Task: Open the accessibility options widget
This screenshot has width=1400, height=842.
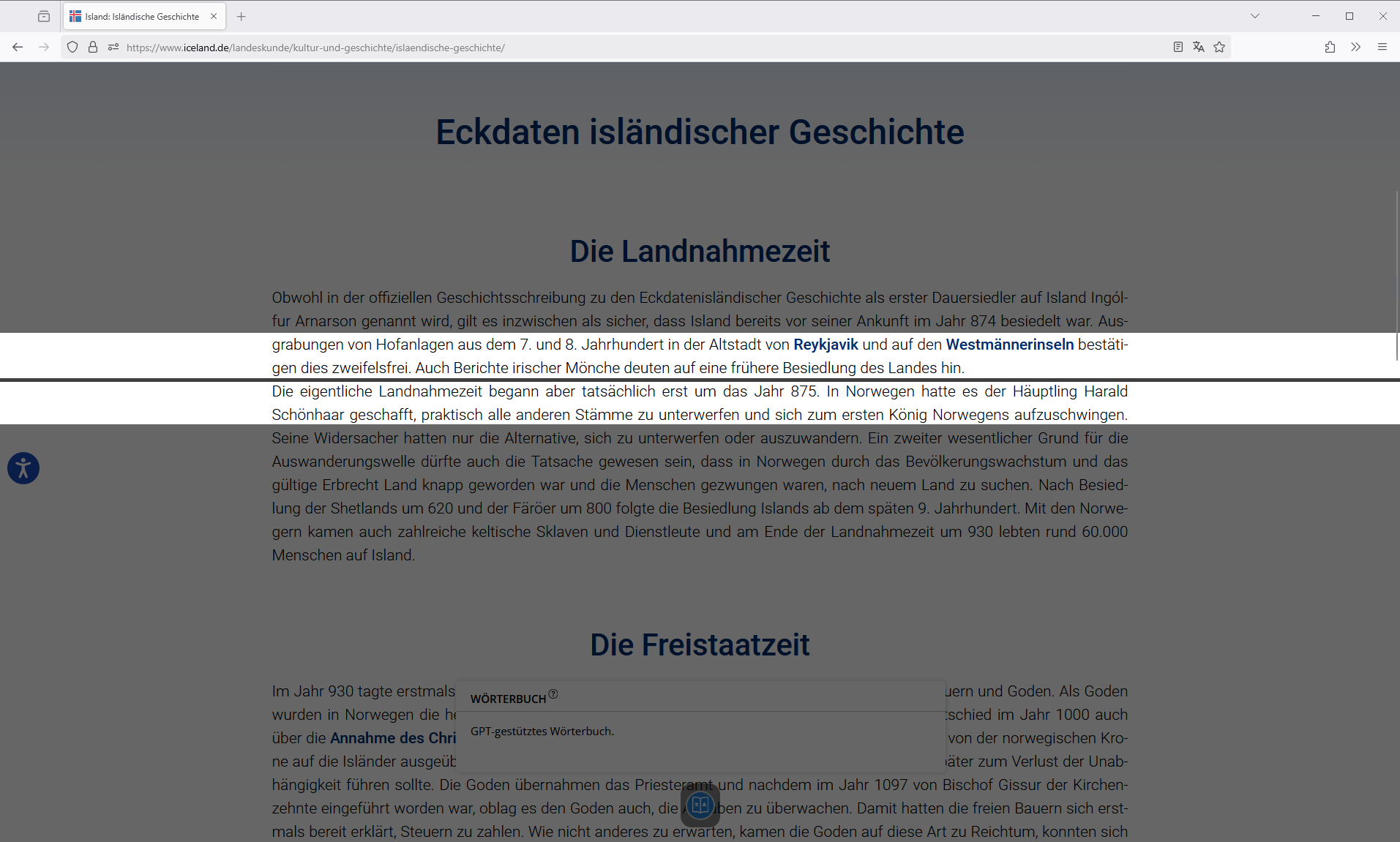Action: [23, 468]
